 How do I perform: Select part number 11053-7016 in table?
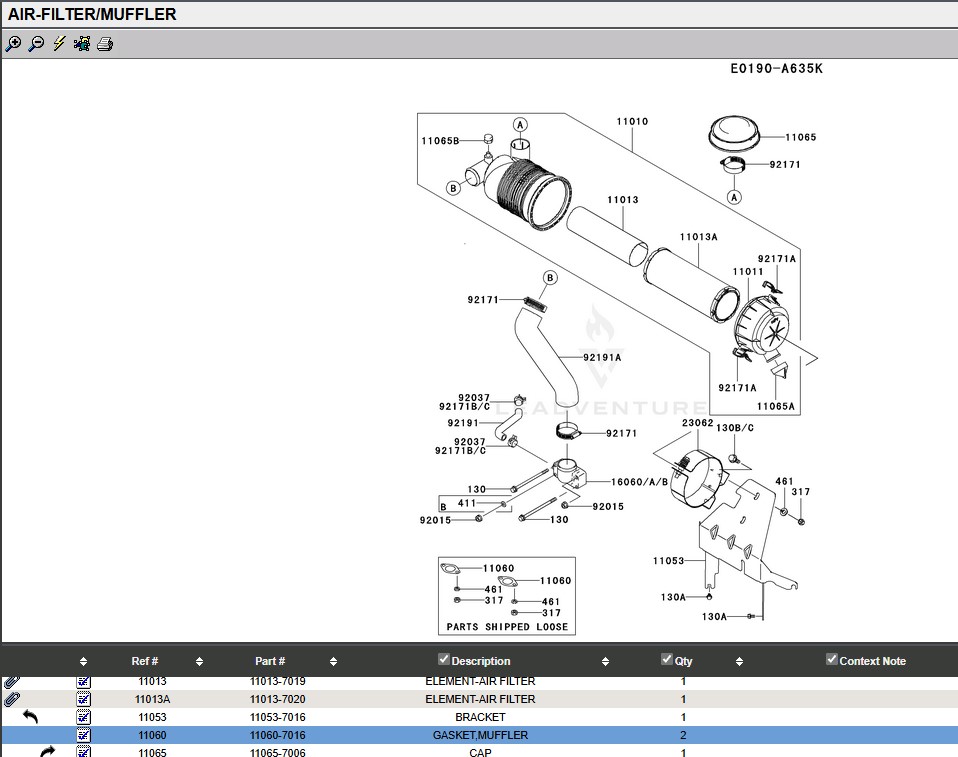(277, 717)
